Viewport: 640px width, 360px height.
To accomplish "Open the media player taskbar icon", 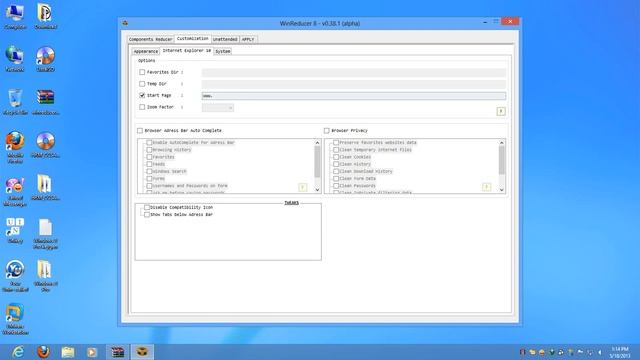I will point(92,352).
